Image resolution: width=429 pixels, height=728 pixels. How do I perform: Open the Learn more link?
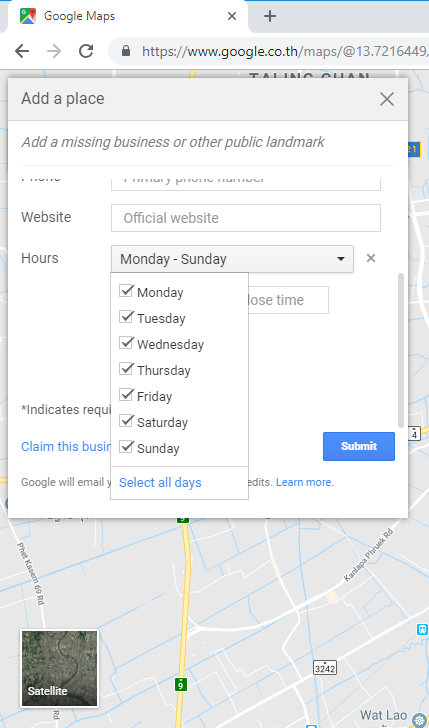[304, 482]
